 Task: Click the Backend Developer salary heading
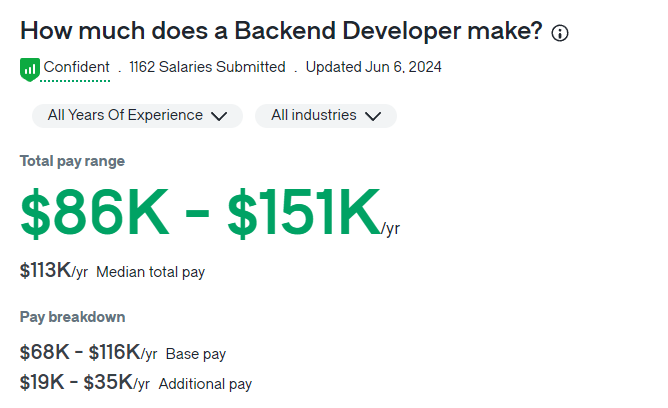281,31
